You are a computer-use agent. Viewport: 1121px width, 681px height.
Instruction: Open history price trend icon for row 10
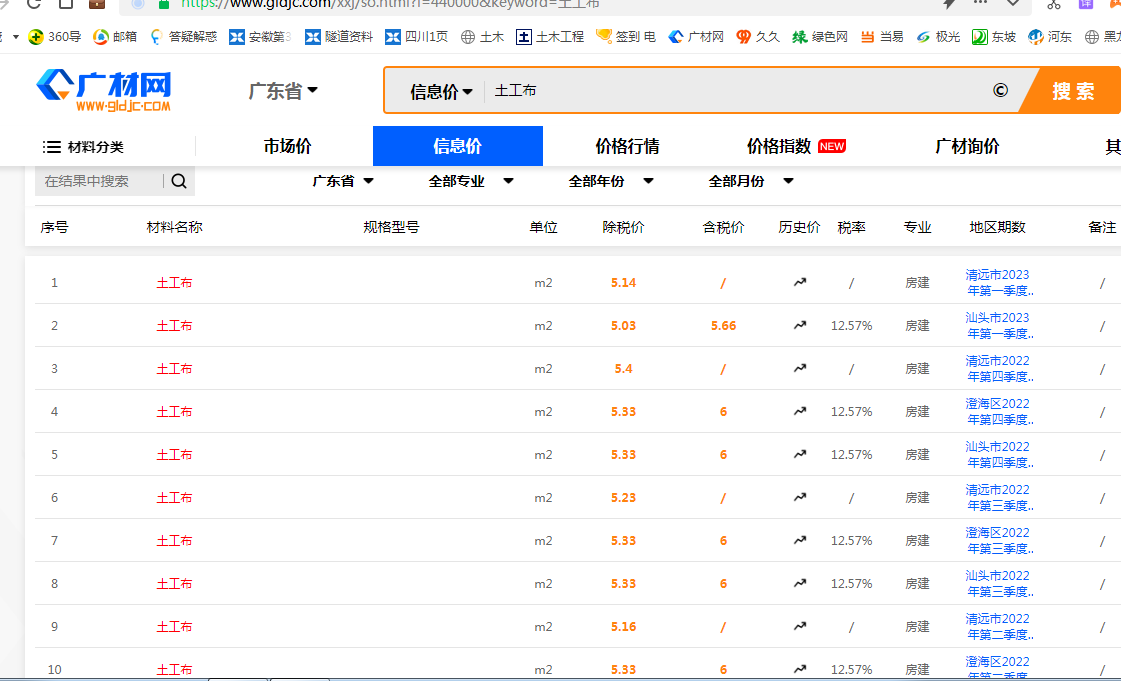click(x=799, y=669)
